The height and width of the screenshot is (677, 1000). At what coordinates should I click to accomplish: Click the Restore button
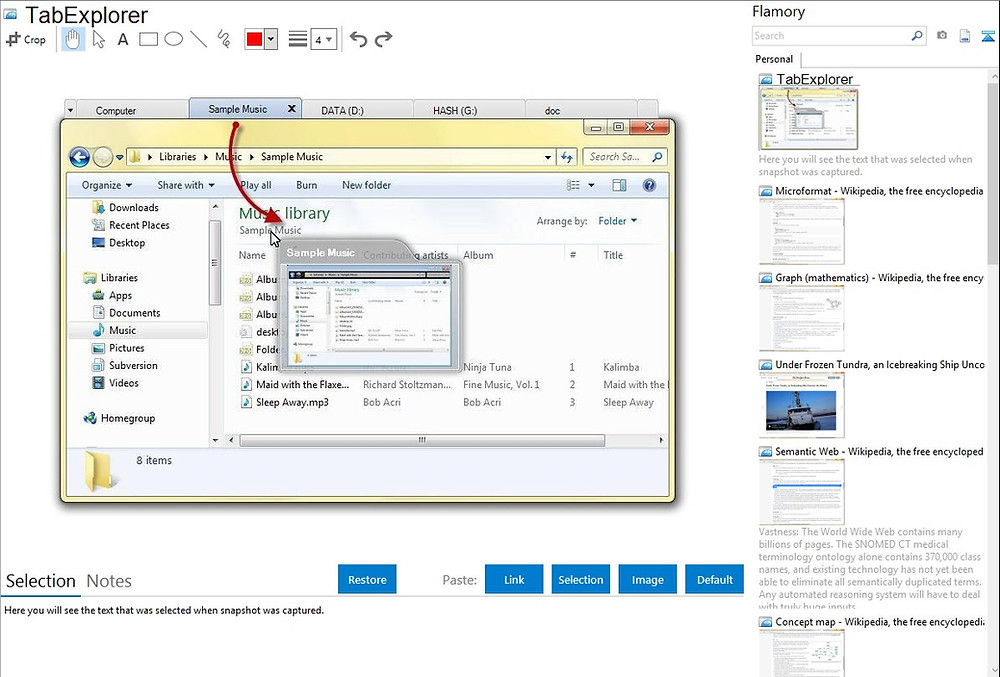click(367, 579)
